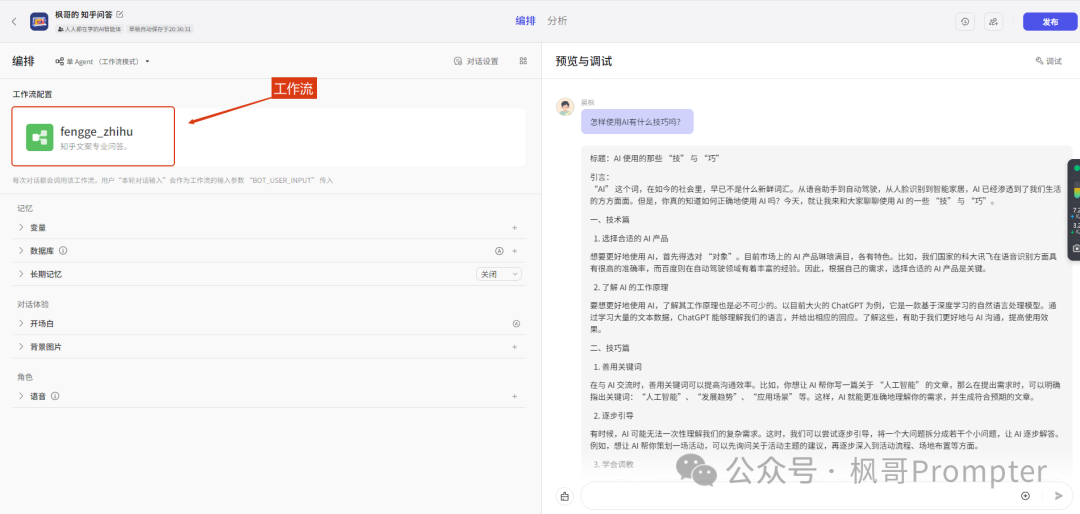
Task: Click the 发布 publish button
Action: pyautogui.click(x=1049, y=21)
